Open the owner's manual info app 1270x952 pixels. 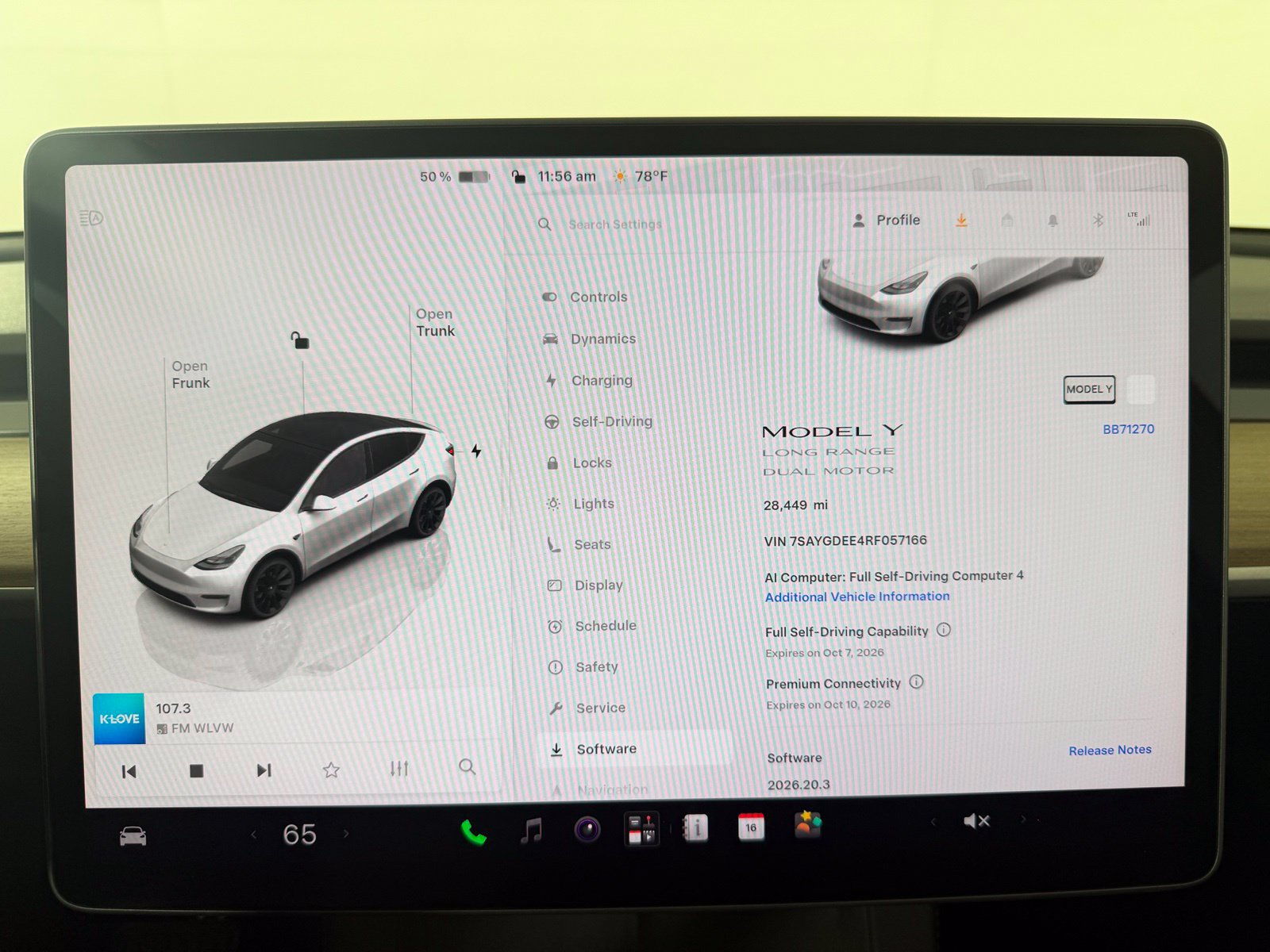pyautogui.click(x=695, y=828)
